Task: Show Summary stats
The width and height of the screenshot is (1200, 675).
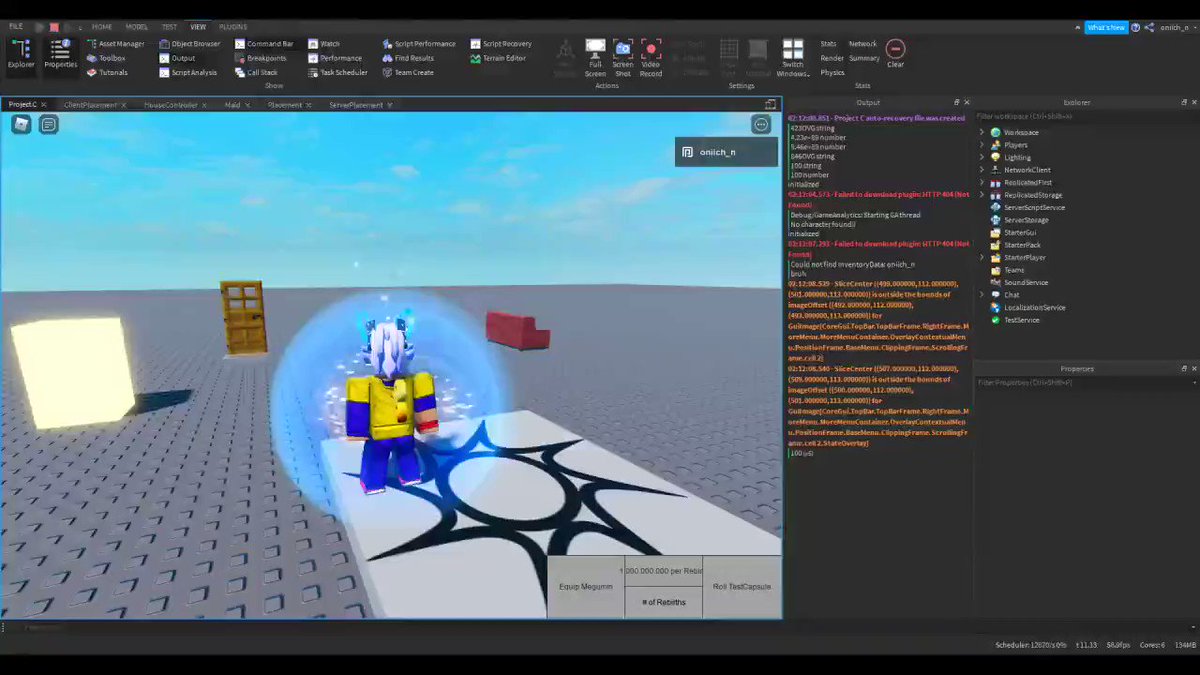Action: point(864,58)
